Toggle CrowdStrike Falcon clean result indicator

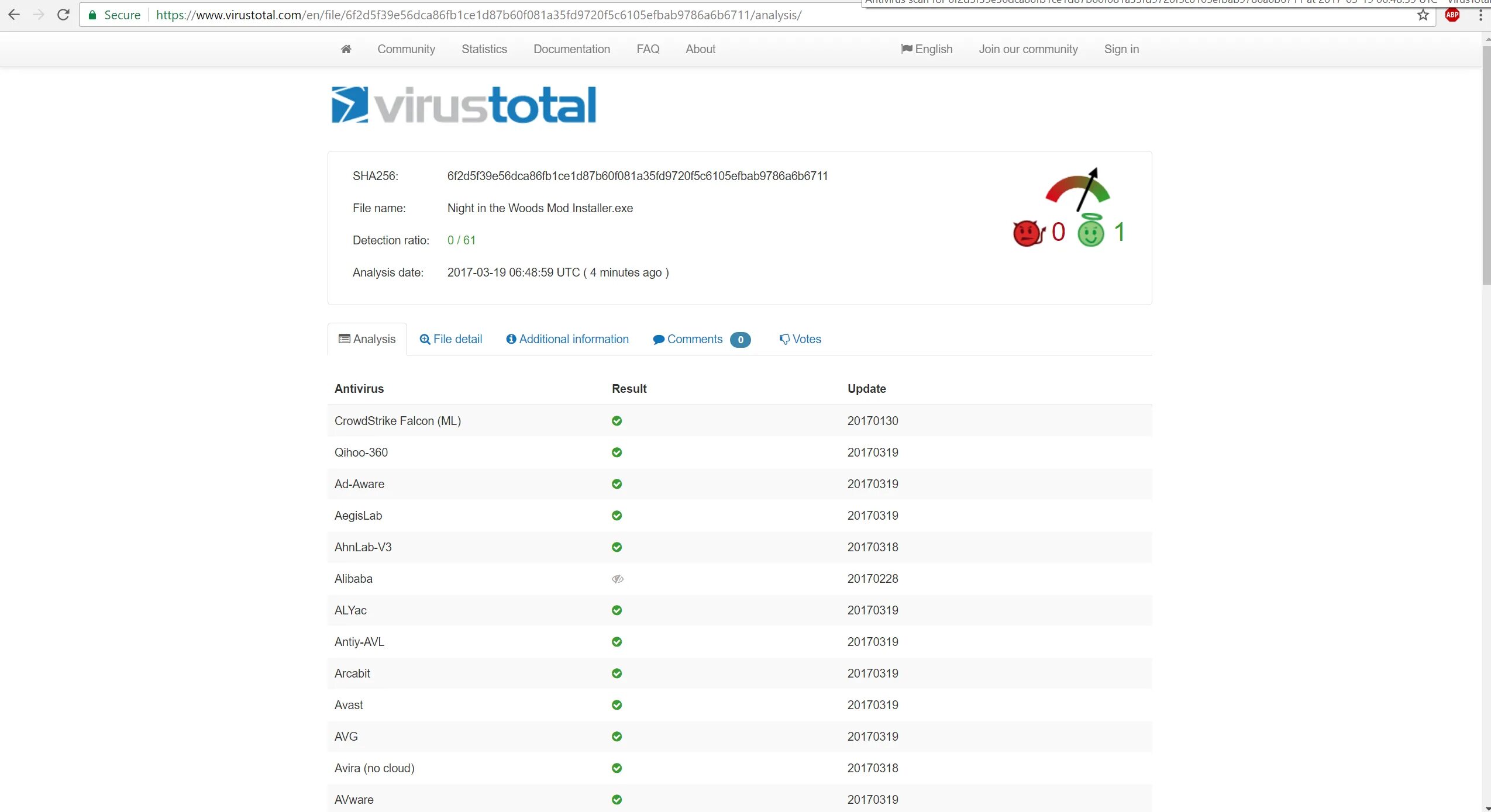[x=617, y=420]
